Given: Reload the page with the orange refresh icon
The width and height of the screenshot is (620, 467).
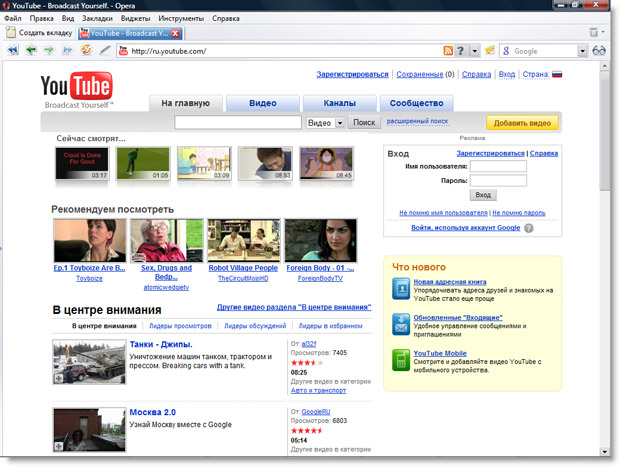Looking at the screenshot, I should tap(86, 50).
